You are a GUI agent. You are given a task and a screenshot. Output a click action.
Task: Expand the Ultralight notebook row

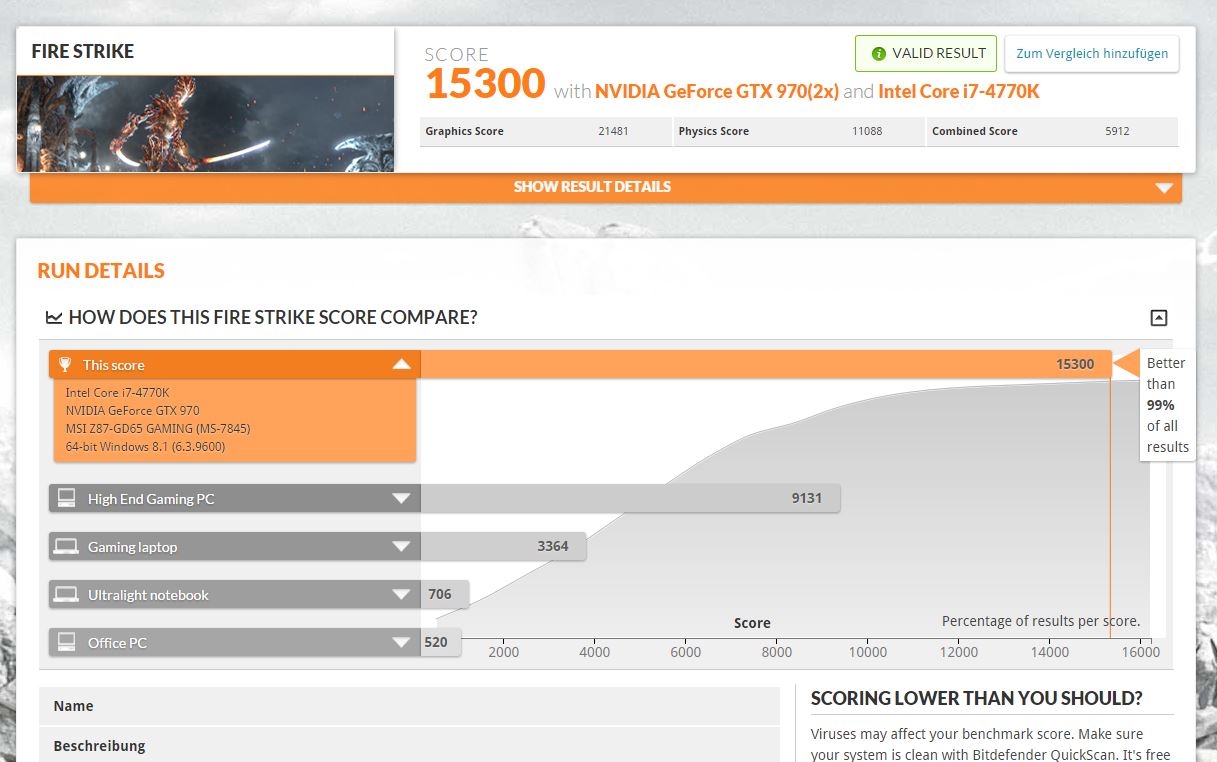401,595
